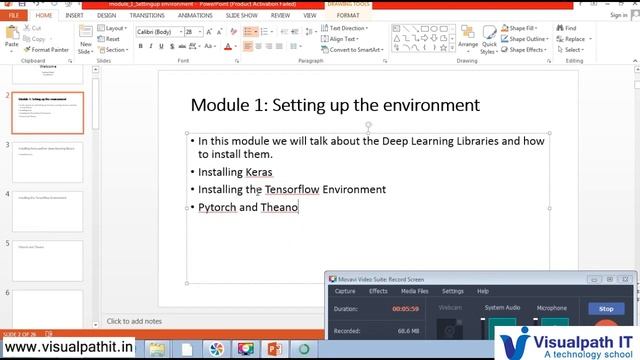
Task: Toggle Italic formatting
Action: click(151, 46)
